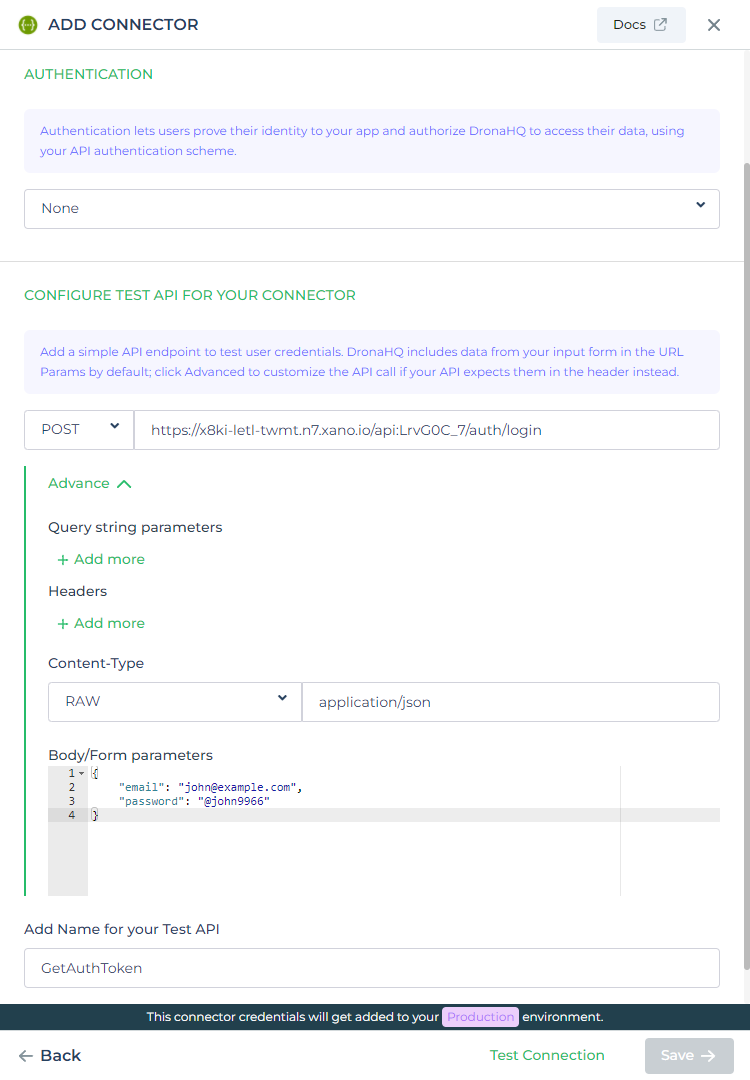Click the application/json content type field
This screenshot has width=750, height=1080.
coord(511,702)
